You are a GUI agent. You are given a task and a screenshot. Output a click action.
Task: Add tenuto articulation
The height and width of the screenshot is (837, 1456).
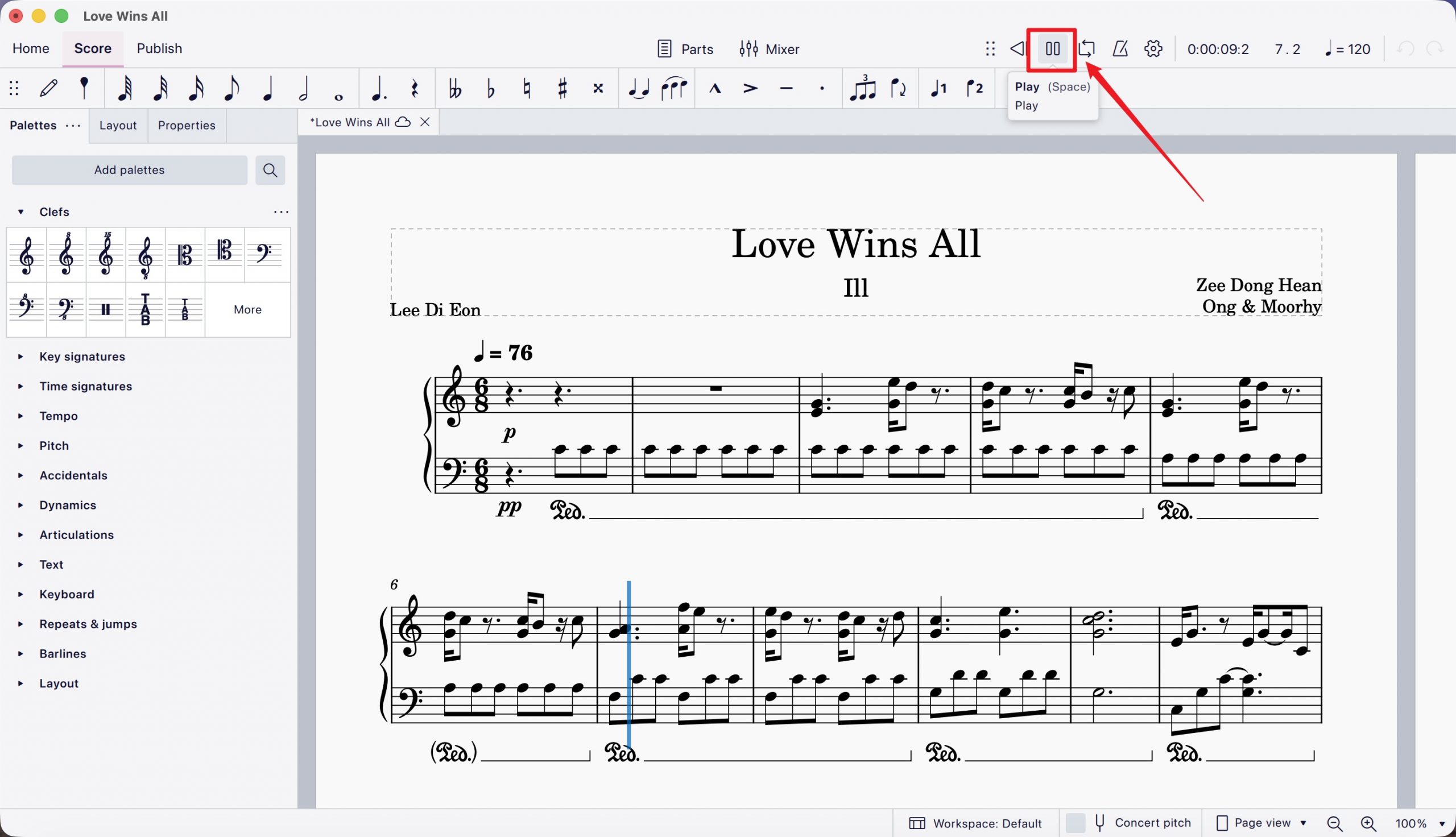787,88
